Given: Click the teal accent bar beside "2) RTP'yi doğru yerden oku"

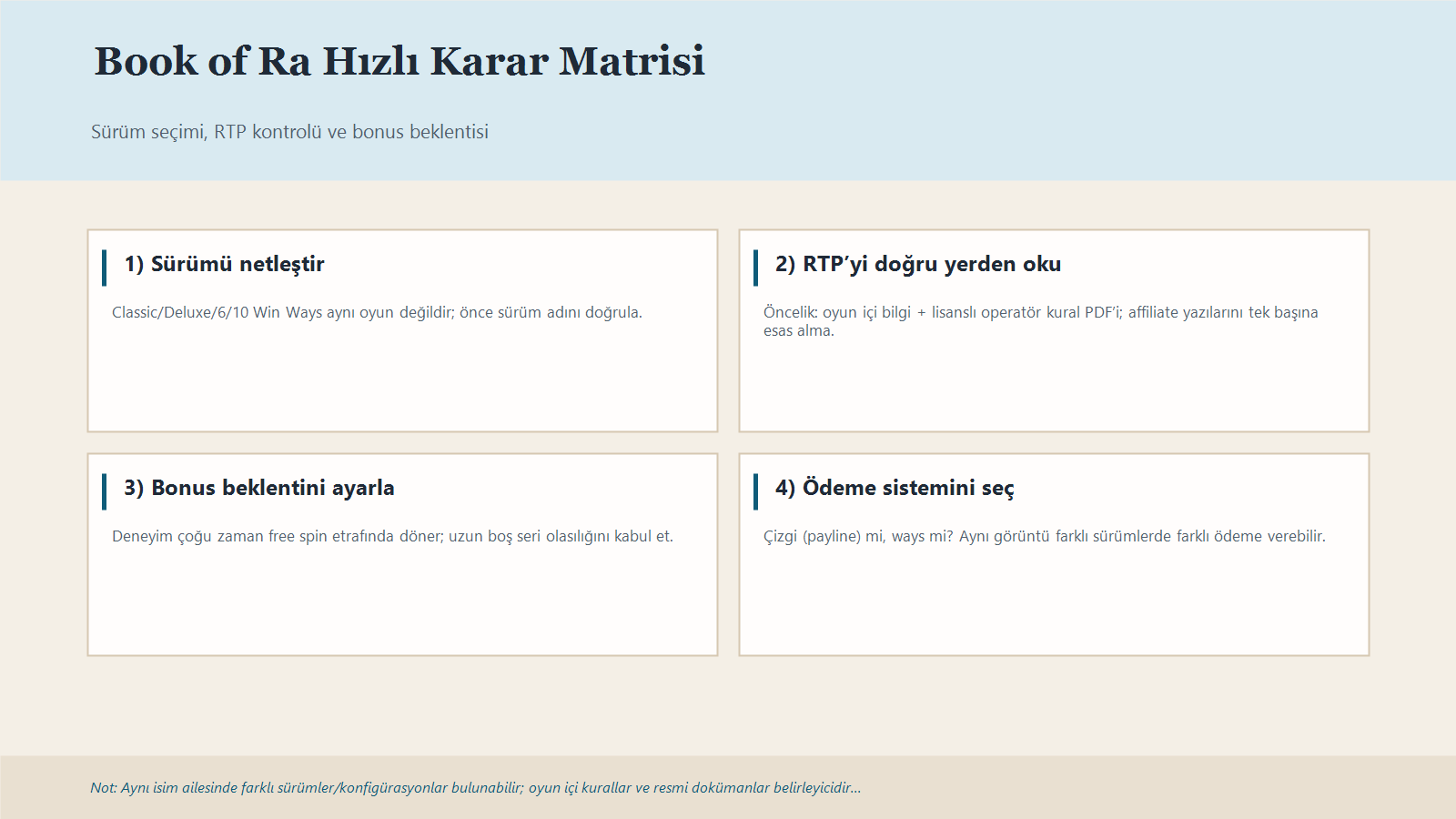Looking at the screenshot, I should click(756, 265).
